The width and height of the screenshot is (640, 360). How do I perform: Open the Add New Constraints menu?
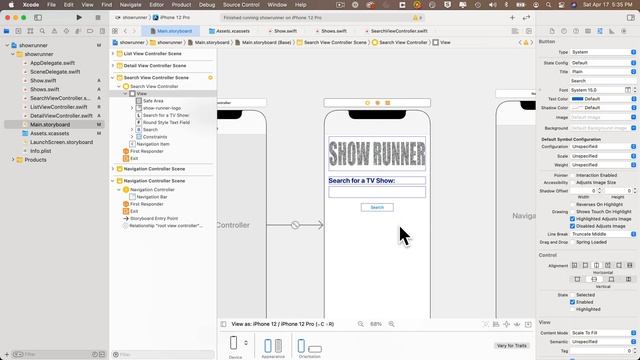pos(507,324)
